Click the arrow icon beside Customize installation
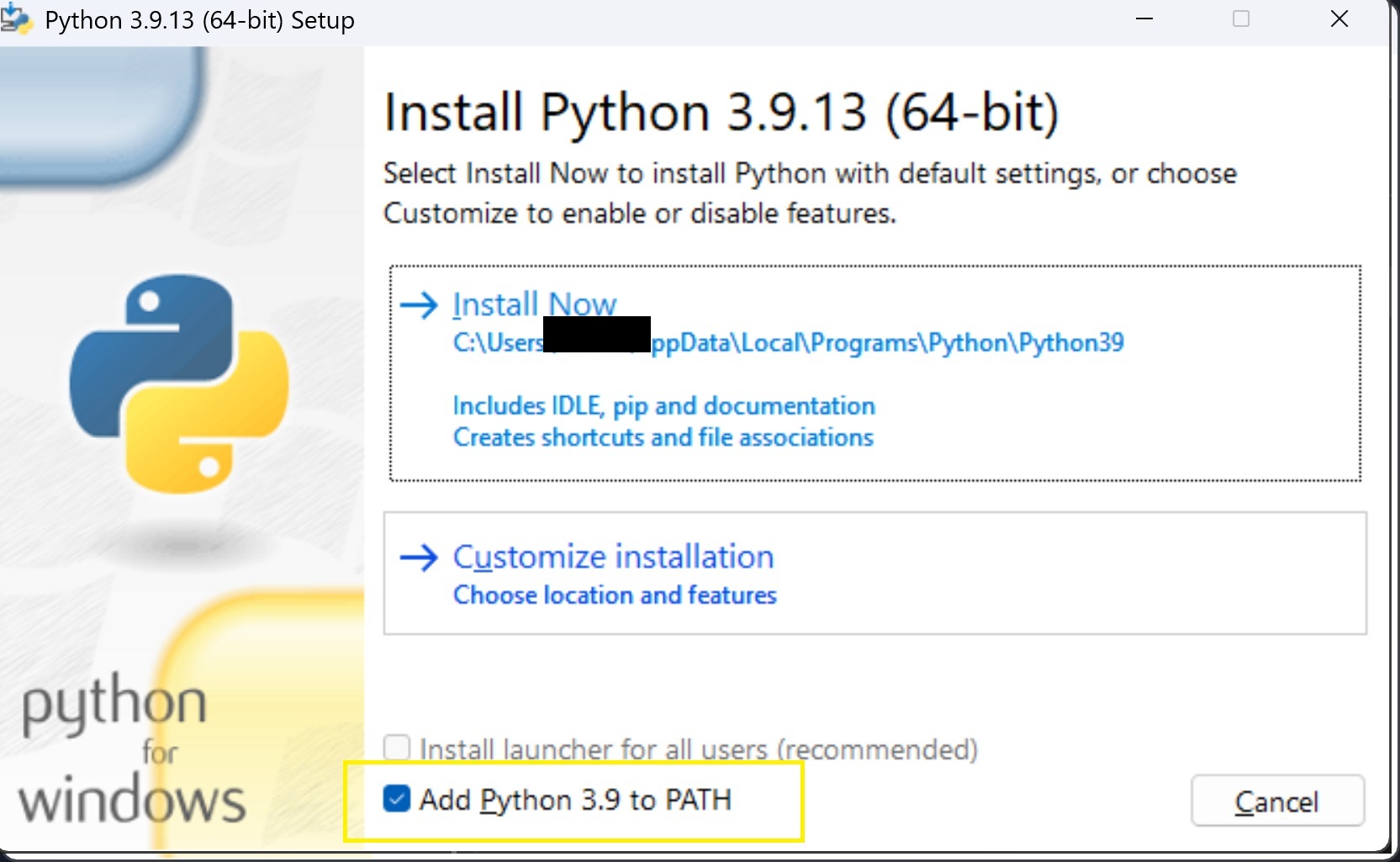 (419, 557)
